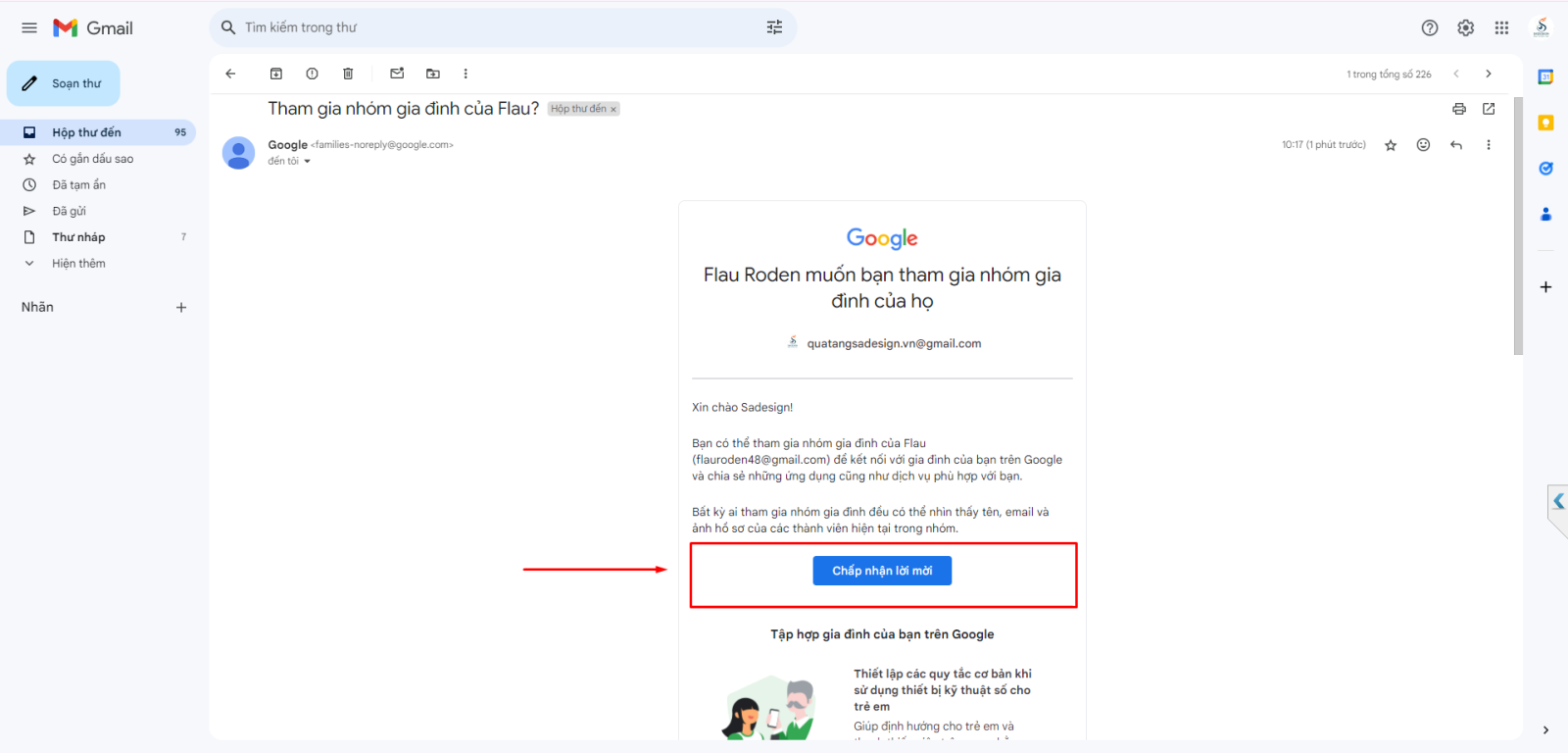Click the 10:17 timestamp

click(x=1324, y=145)
